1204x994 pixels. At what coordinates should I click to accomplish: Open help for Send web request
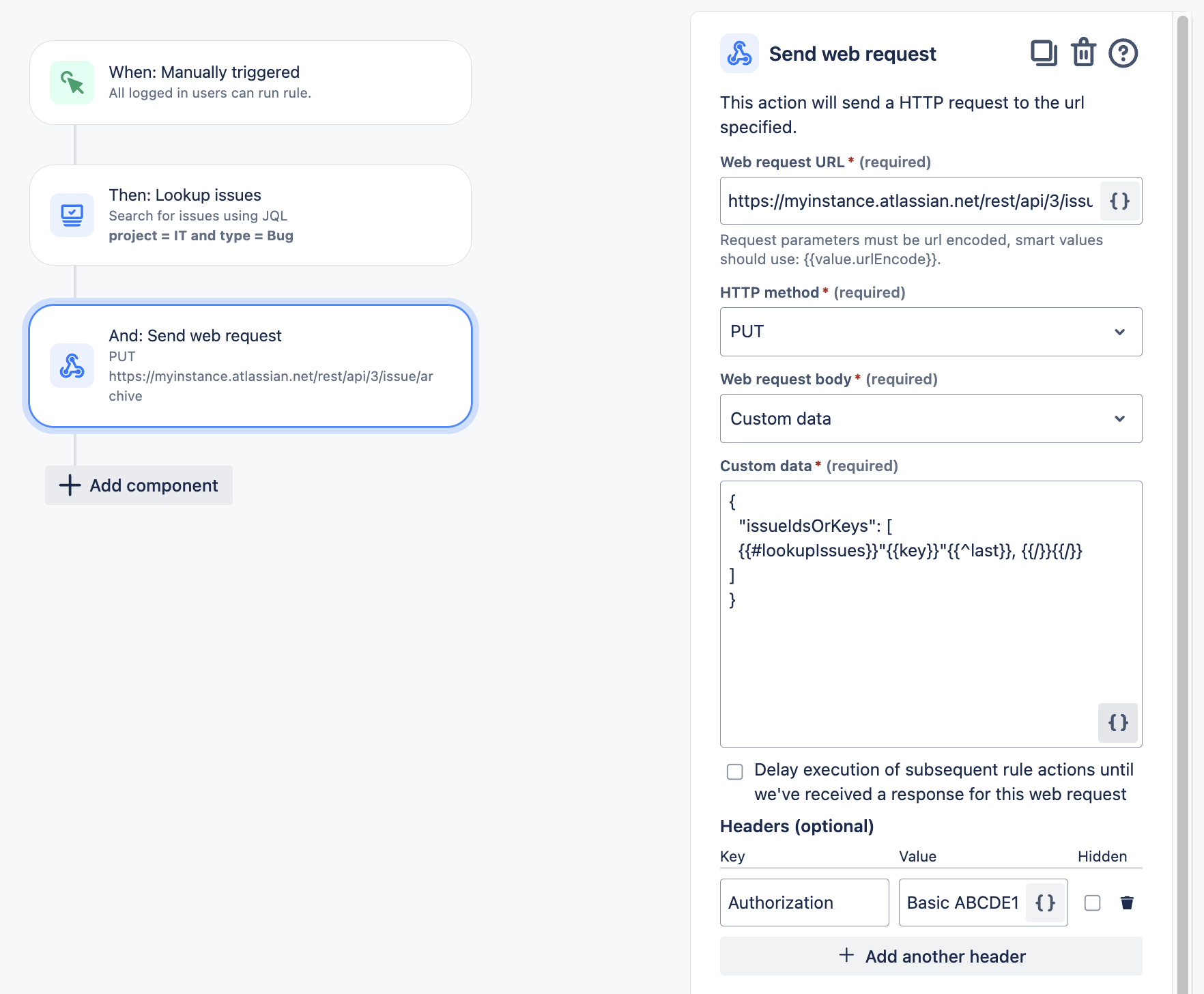click(1123, 53)
